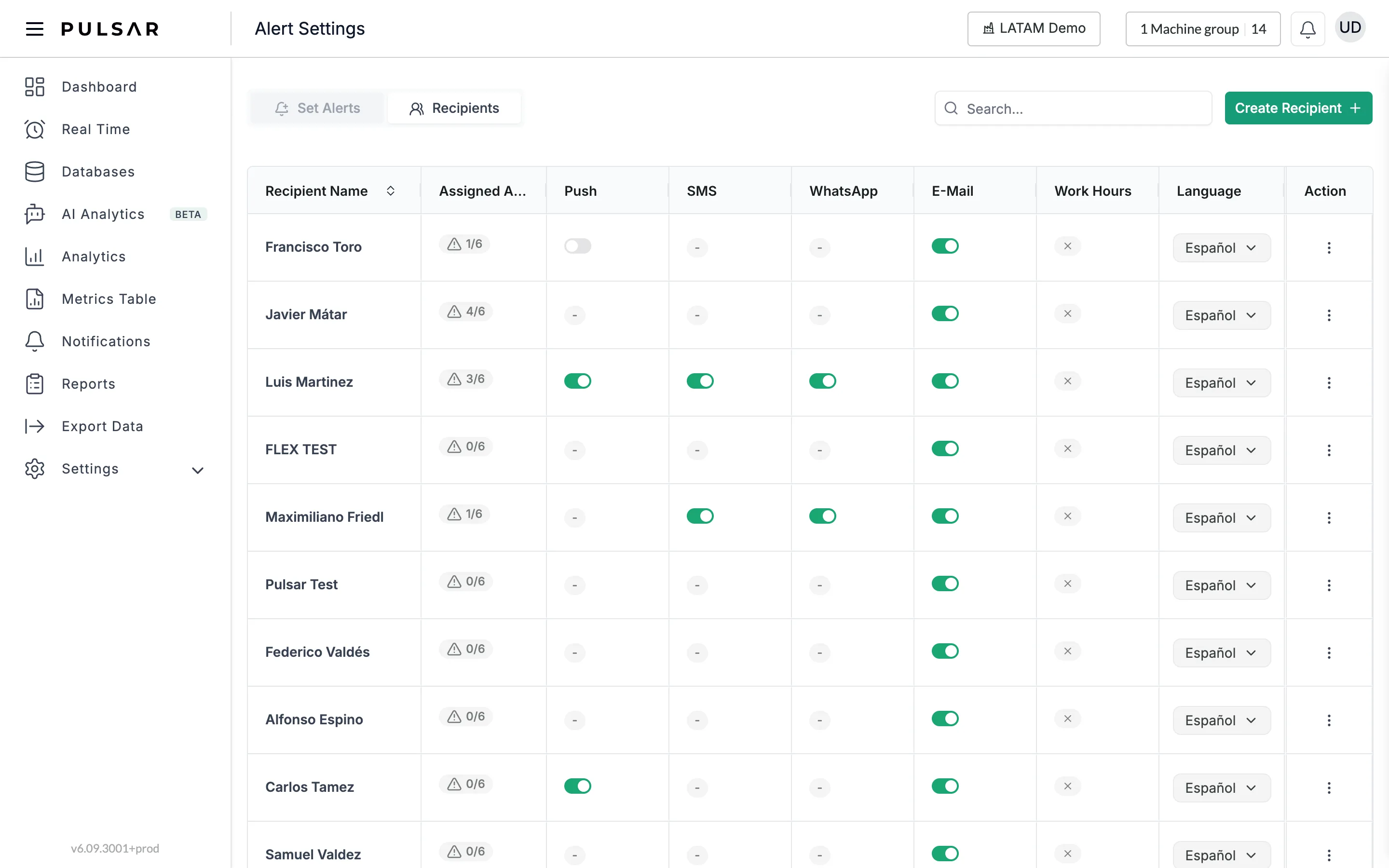Disable E-Mail toggle for Alfonso Espino
Screen dimensions: 1389x868
point(945,719)
